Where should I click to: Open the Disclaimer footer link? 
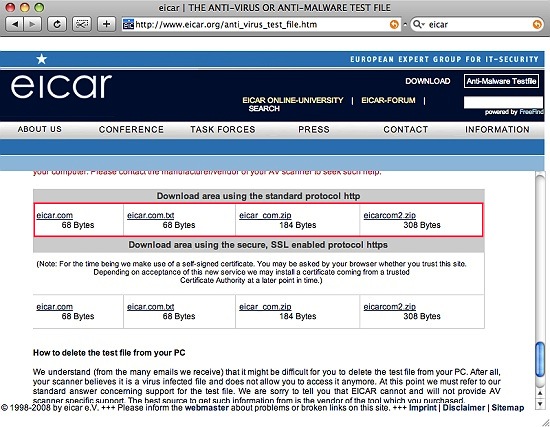(464, 408)
